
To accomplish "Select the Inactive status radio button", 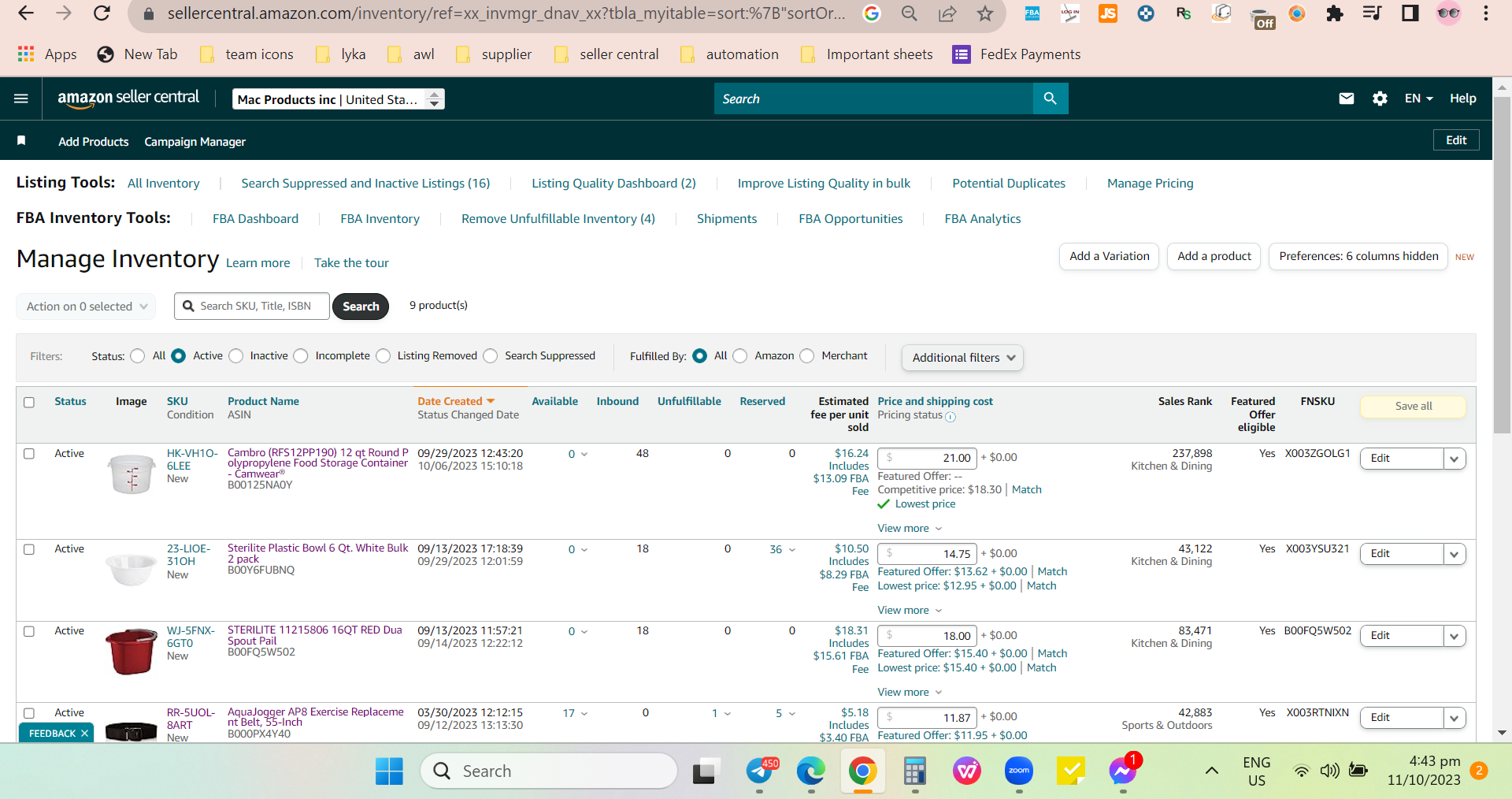I will [x=236, y=356].
